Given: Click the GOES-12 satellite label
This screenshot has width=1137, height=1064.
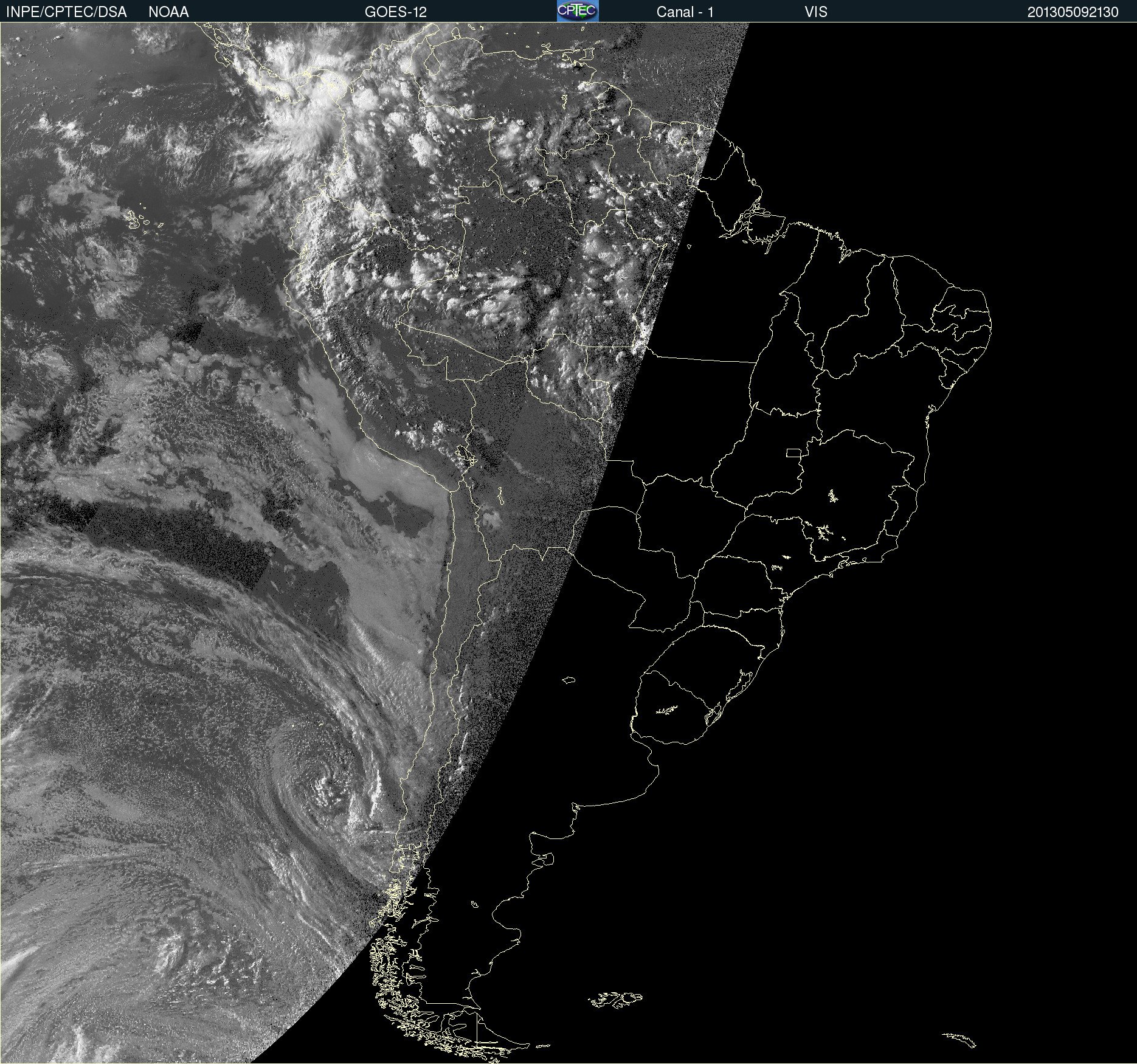Looking at the screenshot, I should 396,12.
